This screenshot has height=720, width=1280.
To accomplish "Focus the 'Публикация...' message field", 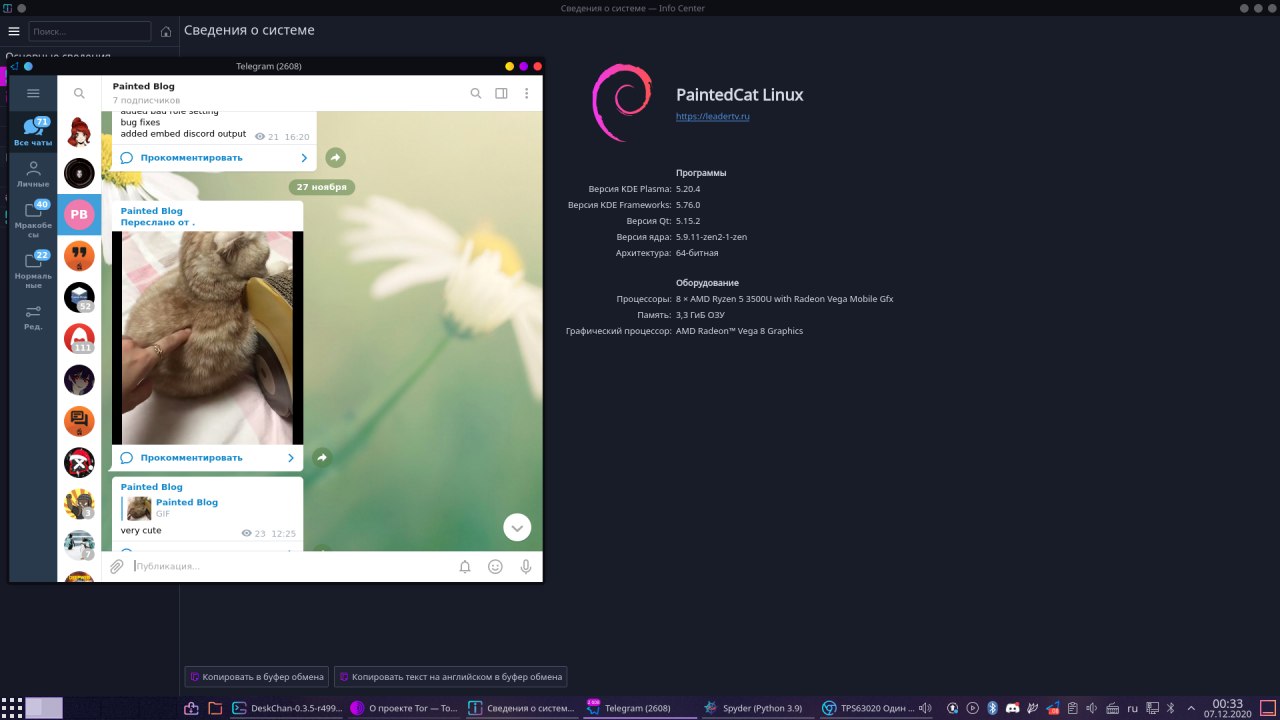I will tap(290, 566).
